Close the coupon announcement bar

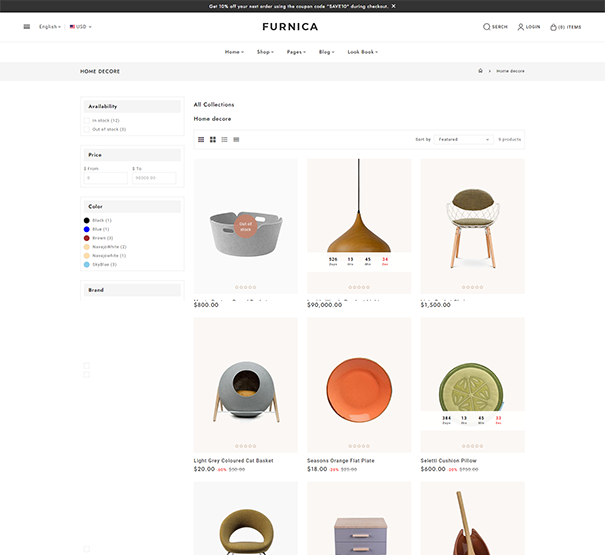(393, 6)
